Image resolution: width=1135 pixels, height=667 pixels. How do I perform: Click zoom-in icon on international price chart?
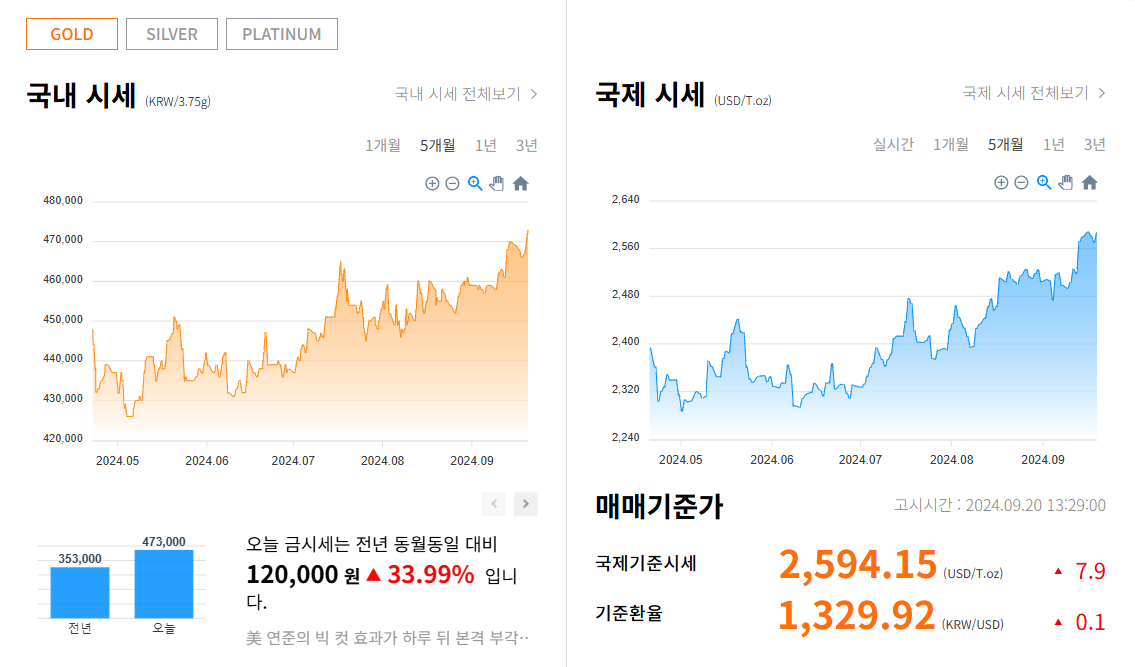1001,183
